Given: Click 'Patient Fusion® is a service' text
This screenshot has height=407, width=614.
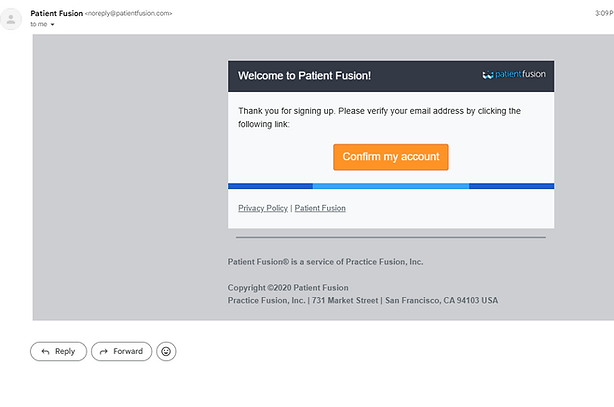Looking at the screenshot, I should (325, 262).
